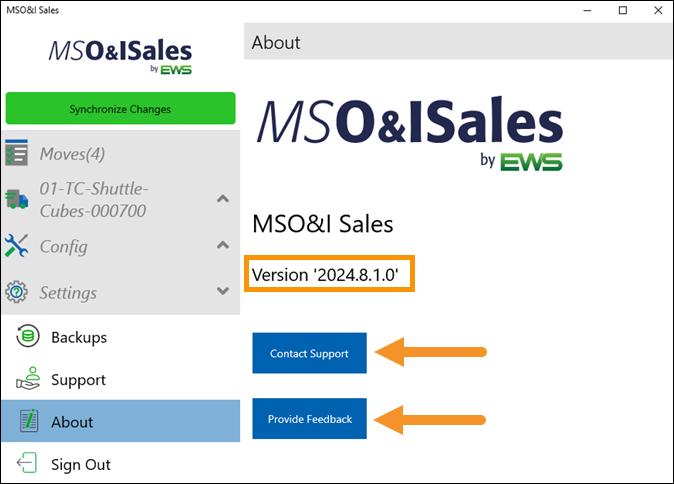Click the Synchronize Changes button

pos(120,108)
